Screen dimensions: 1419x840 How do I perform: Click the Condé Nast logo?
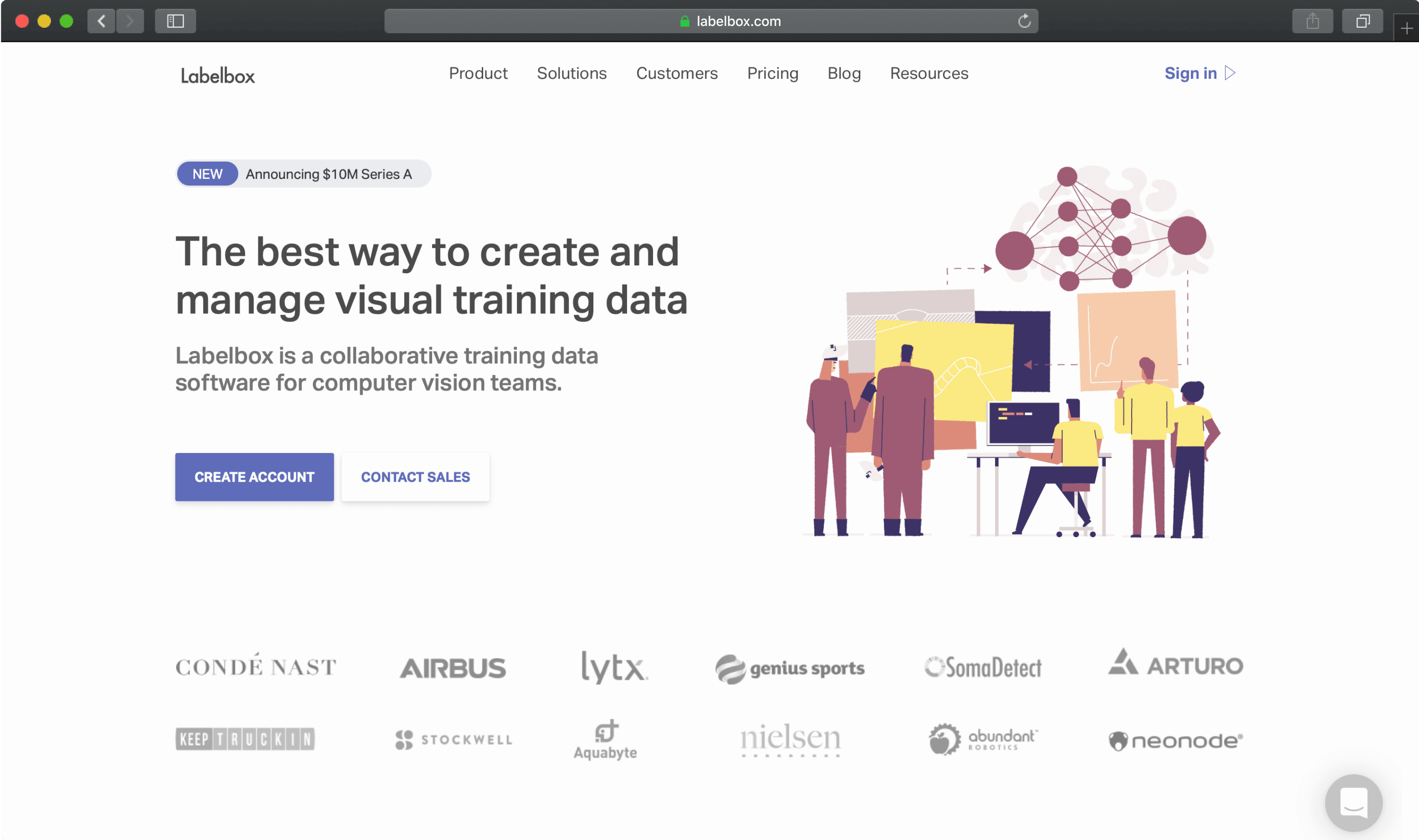coord(256,666)
